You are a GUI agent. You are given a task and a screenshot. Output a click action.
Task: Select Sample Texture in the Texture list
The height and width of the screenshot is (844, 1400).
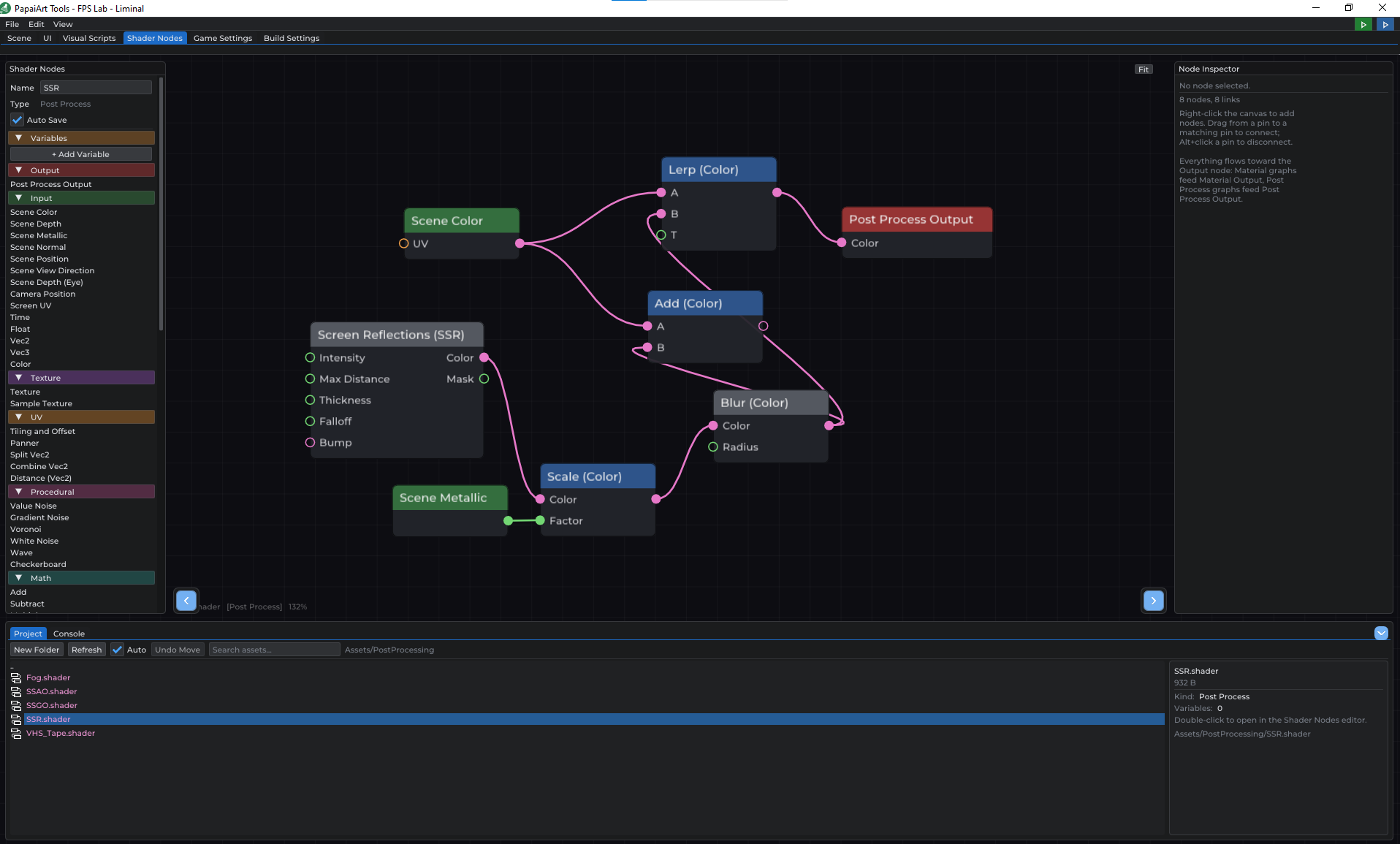coord(41,403)
